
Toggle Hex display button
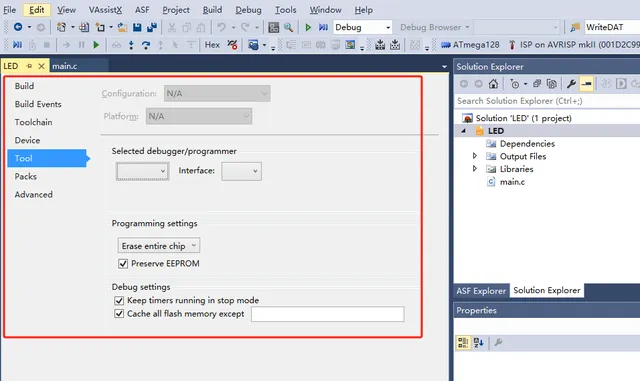(x=212, y=45)
